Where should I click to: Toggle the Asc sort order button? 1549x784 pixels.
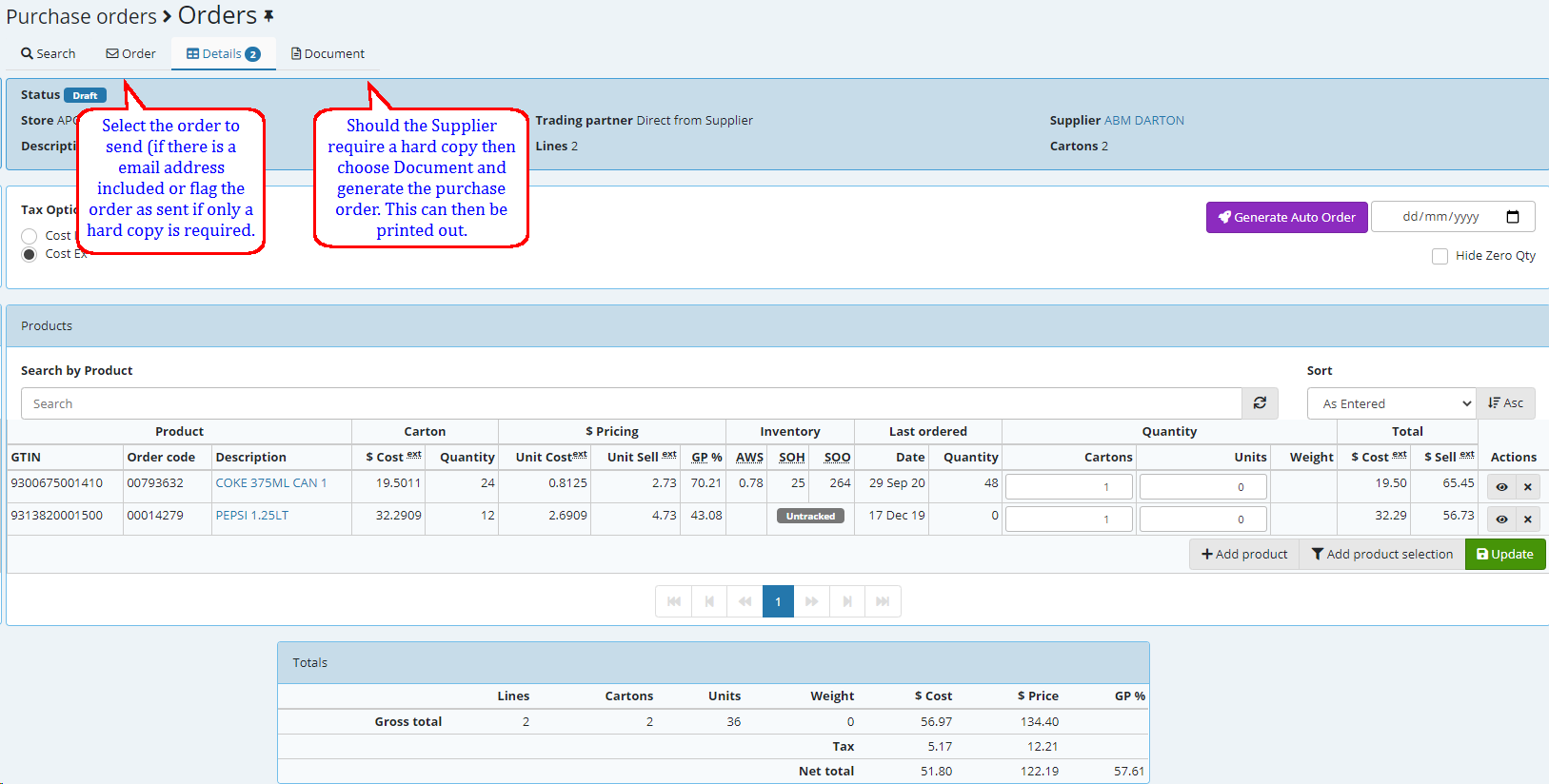(x=1505, y=403)
